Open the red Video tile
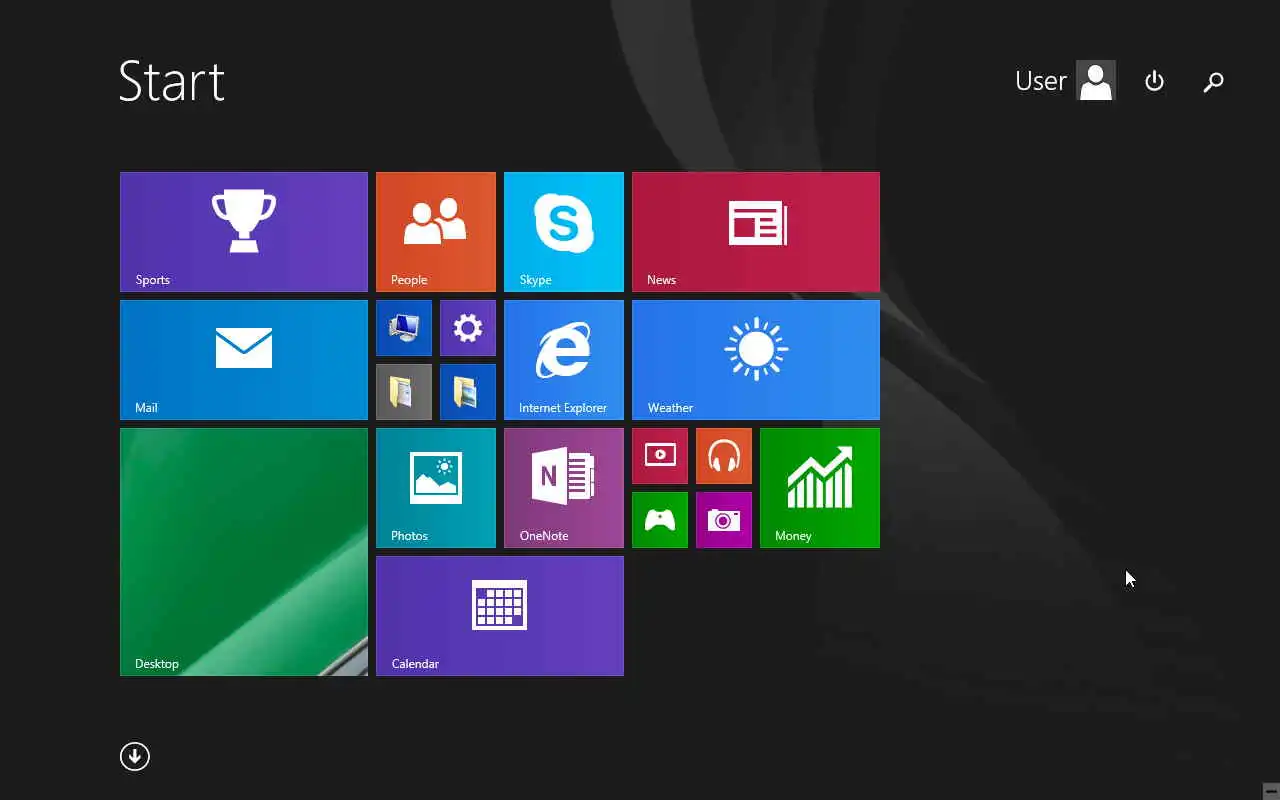 pos(660,456)
